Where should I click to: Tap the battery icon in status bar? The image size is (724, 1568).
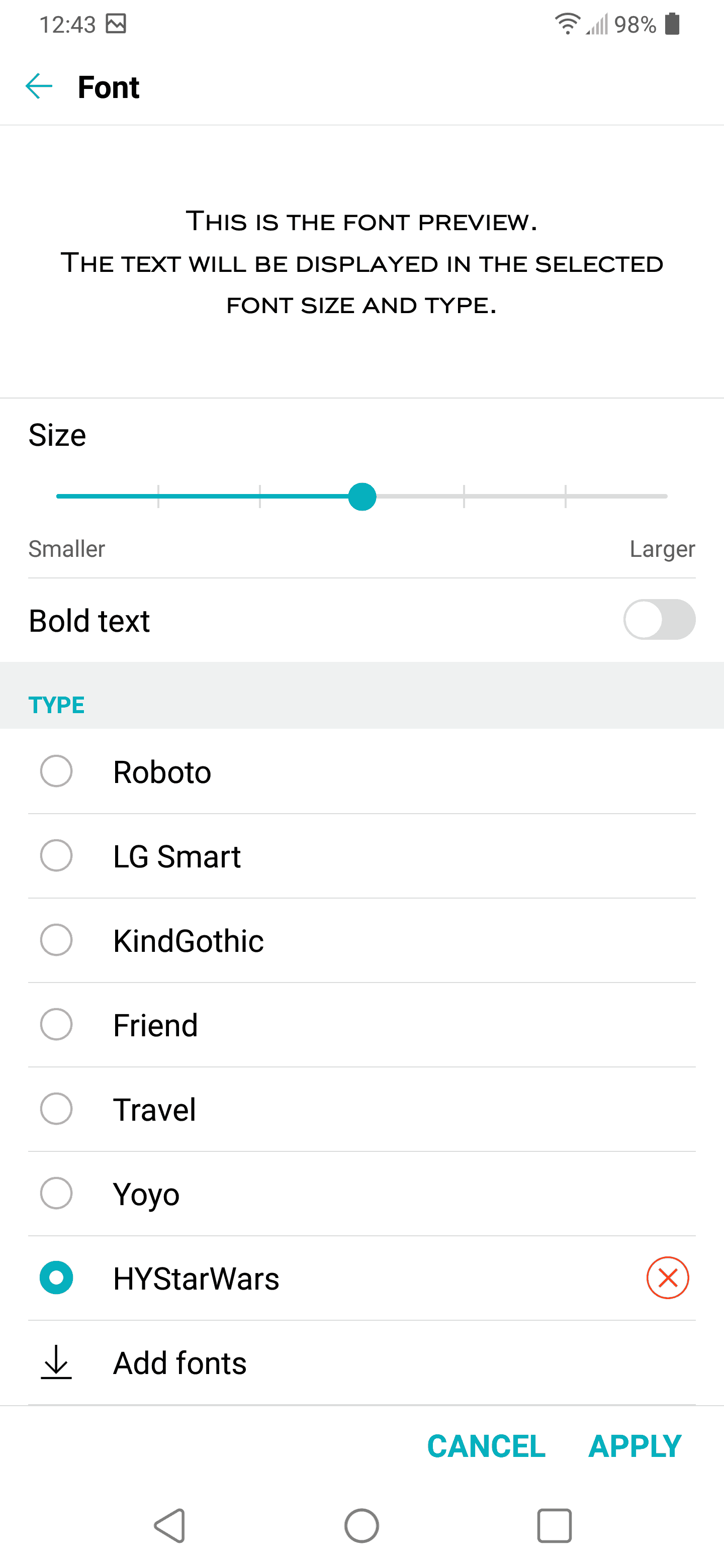[672, 24]
